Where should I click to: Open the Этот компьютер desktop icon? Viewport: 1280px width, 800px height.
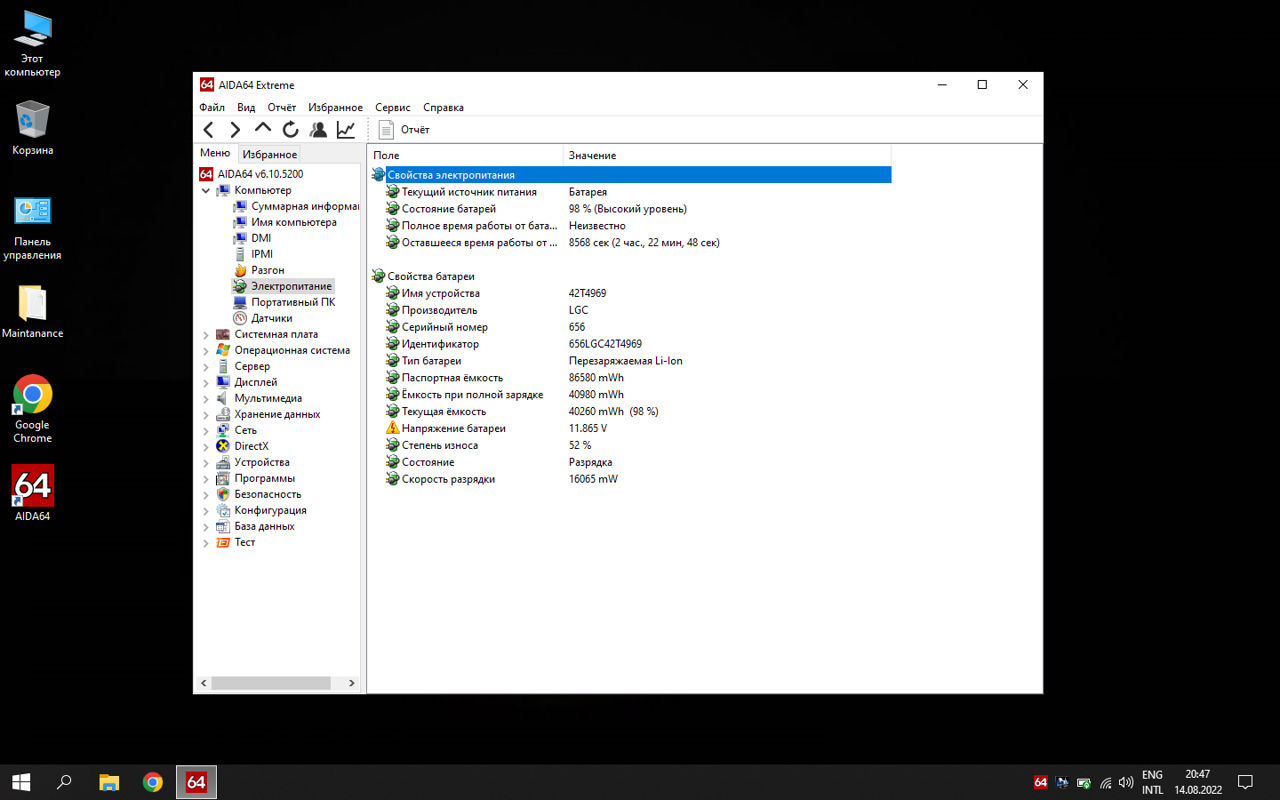pos(32,43)
